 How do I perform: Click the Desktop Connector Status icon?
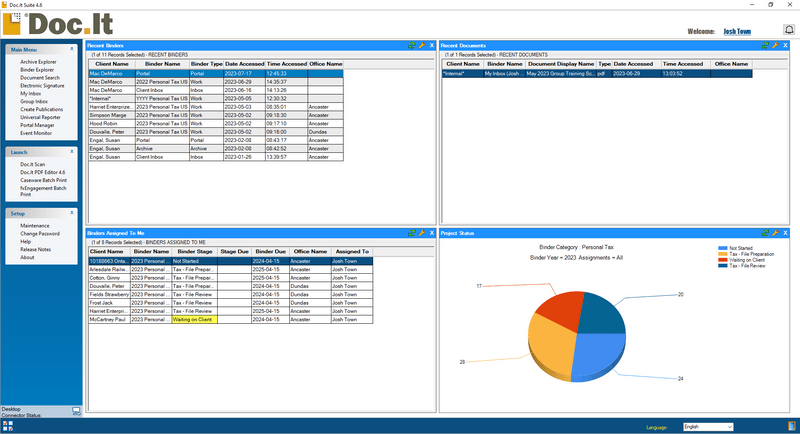[x=76, y=411]
